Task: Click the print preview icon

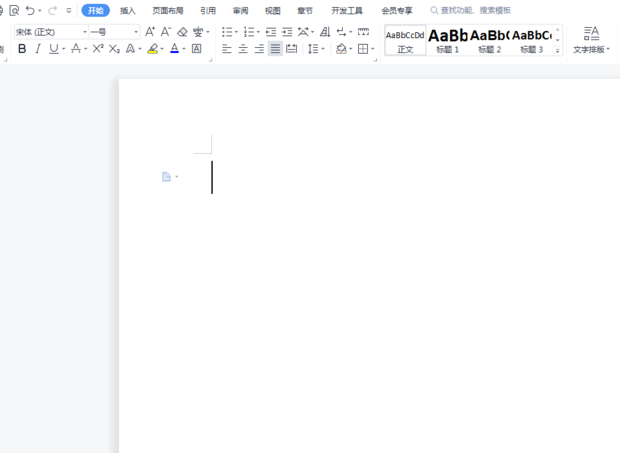Action: pyautogui.click(x=14, y=10)
